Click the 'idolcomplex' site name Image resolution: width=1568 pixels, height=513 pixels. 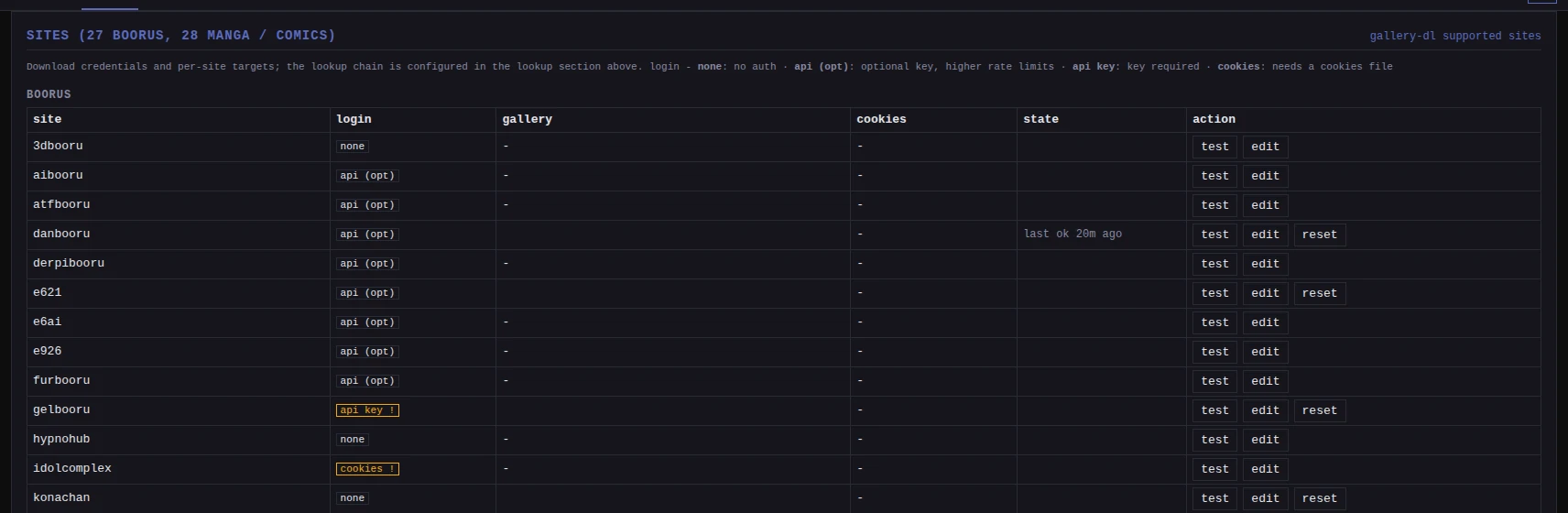[x=72, y=469]
